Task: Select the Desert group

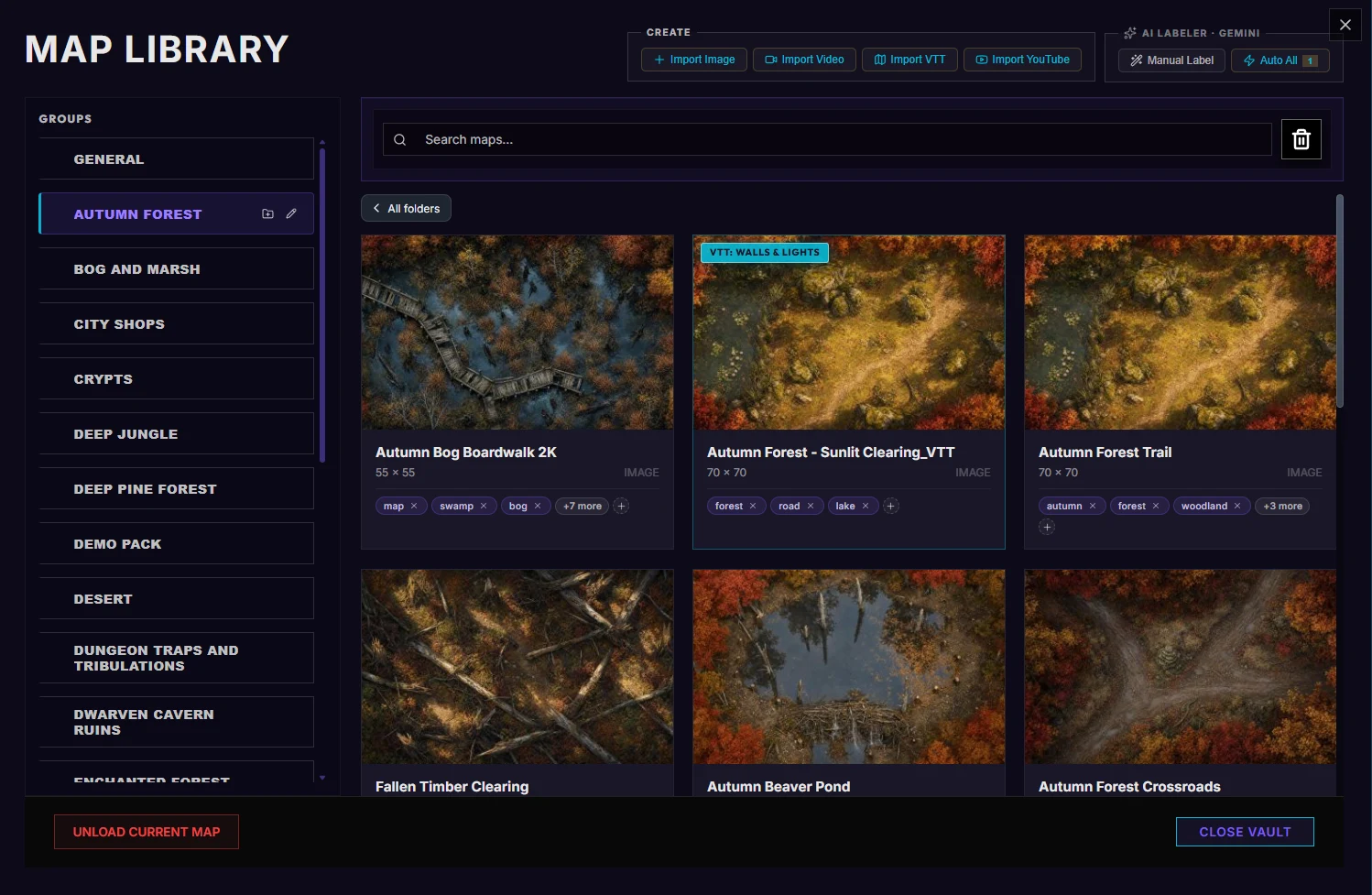Action: (x=176, y=598)
